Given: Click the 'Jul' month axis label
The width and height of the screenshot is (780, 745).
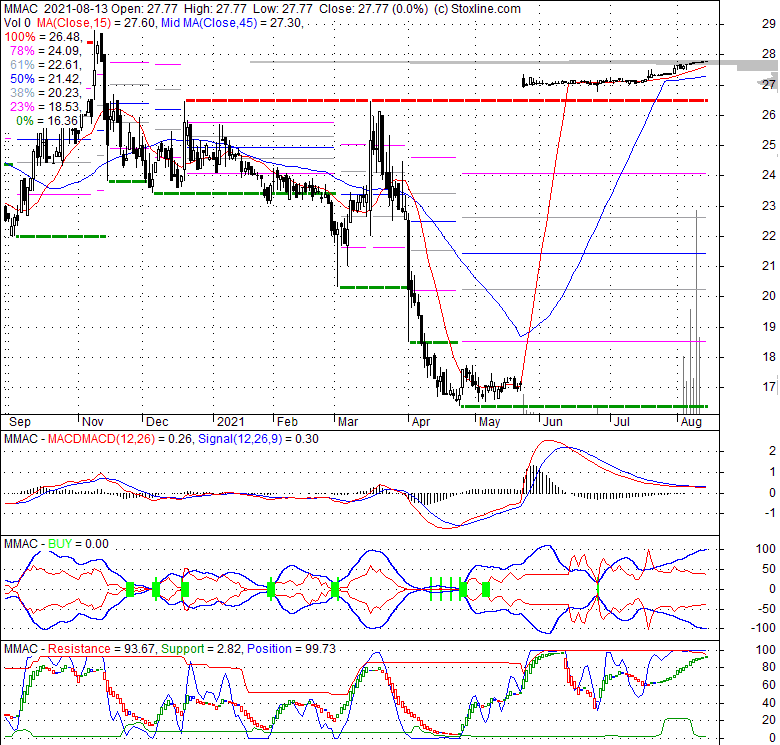Looking at the screenshot, I should click(622, 422).
